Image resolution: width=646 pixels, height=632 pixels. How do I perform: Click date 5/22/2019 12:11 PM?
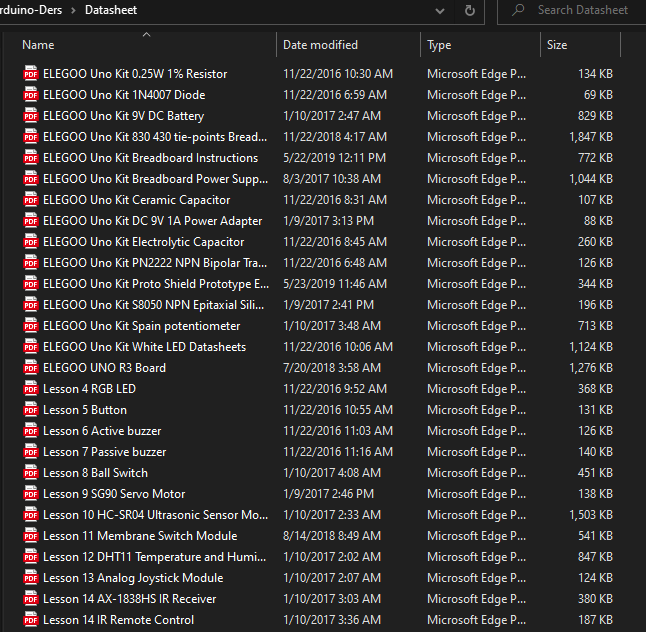(335, 158)
